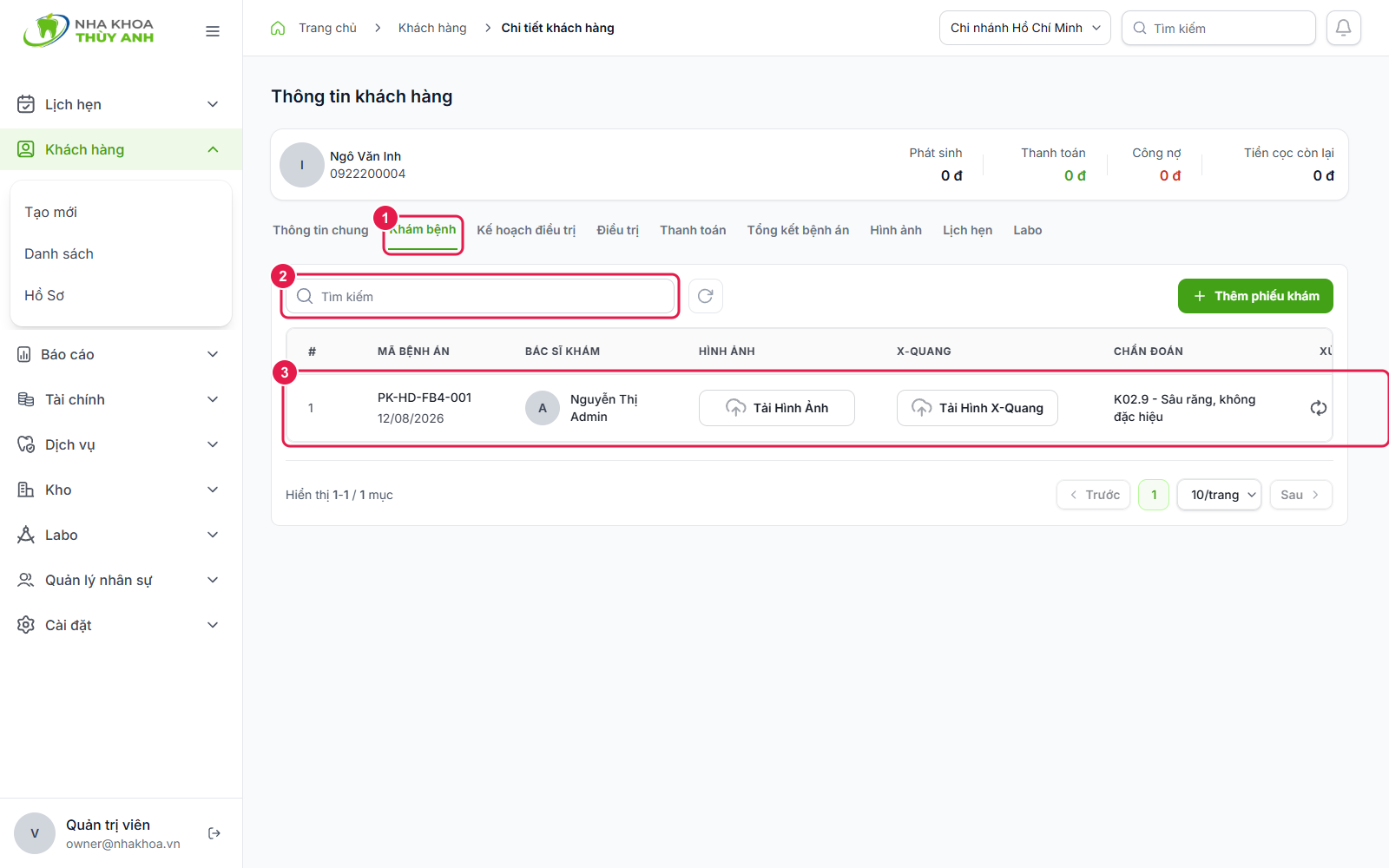
Task: Click the Dịch vụ sidebar icon
Action: pos(26,444)
